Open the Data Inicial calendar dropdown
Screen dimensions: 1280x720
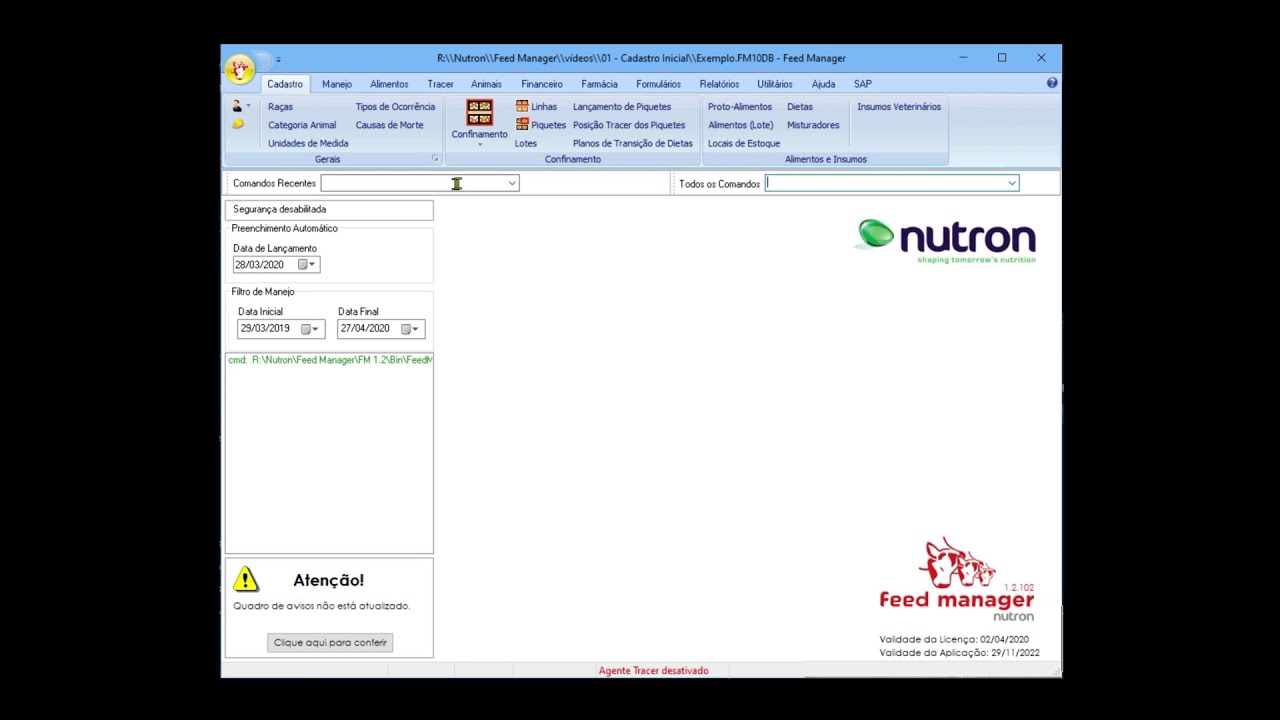click(x=311, y=329)
